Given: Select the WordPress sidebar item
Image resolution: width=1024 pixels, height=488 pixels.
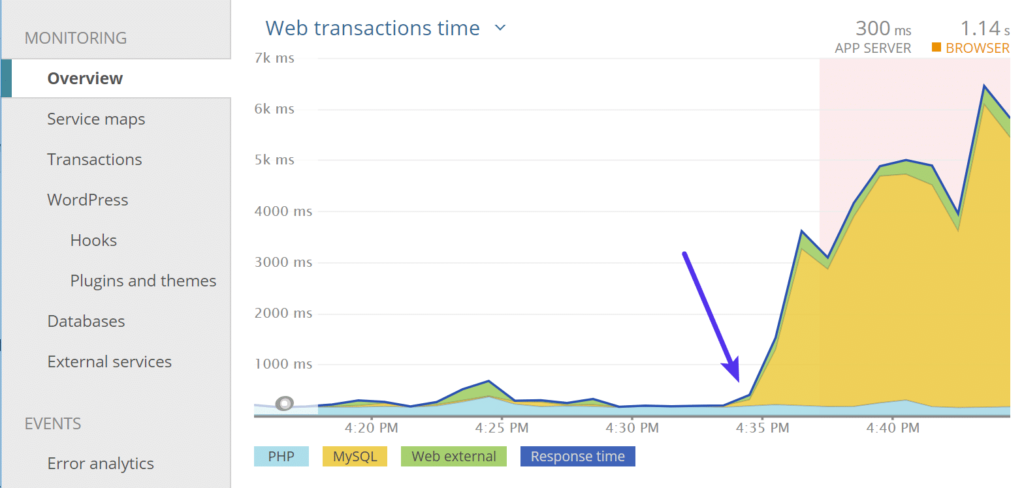Looking at the screenshot, I should (87, 200).
